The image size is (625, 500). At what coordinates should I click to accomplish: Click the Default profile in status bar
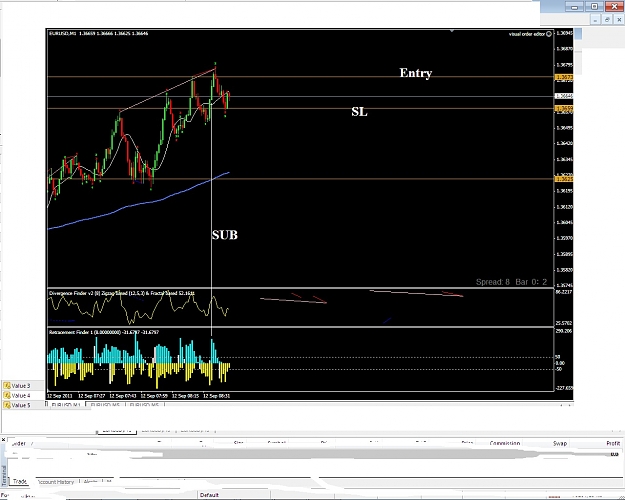click(x=209, y=495)
